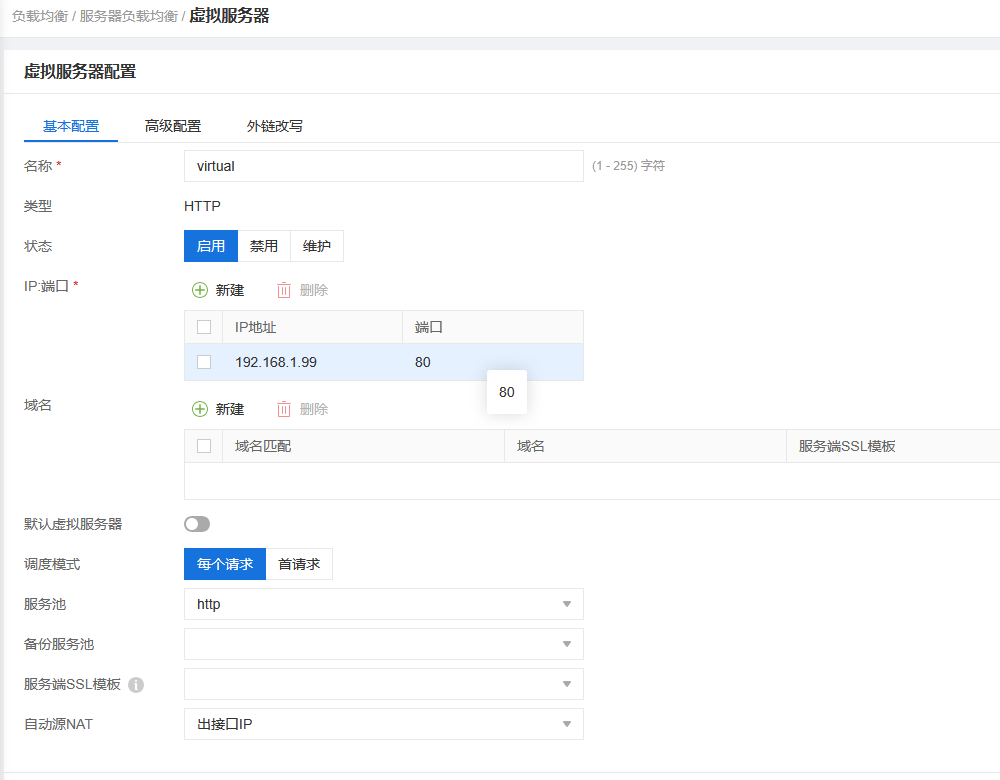Enable the 默认虚拟服务器 toggle switch
The height and width of the screenshot is (780, 1000).
(197, 524)
